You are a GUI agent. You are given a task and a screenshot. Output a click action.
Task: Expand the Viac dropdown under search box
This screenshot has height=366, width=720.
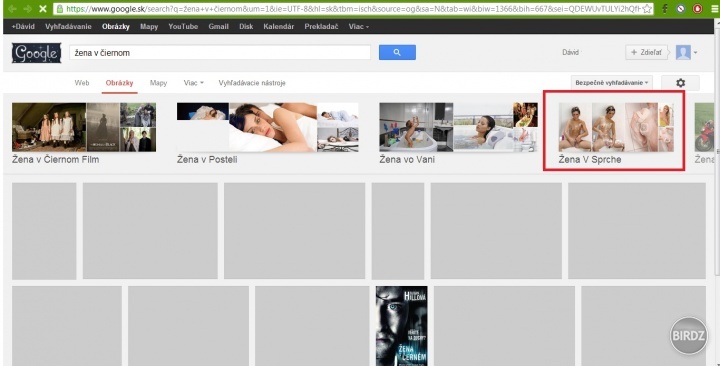193,83
